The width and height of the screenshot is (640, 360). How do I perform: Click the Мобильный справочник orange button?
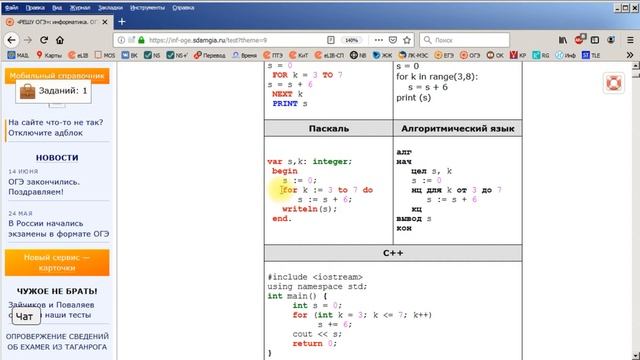57,76
